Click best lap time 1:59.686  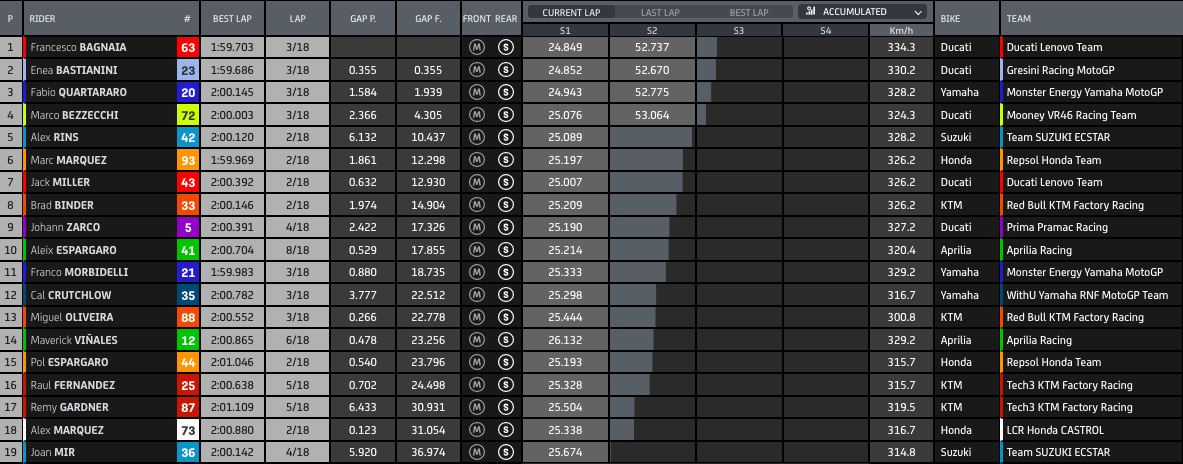click(232, 69)
